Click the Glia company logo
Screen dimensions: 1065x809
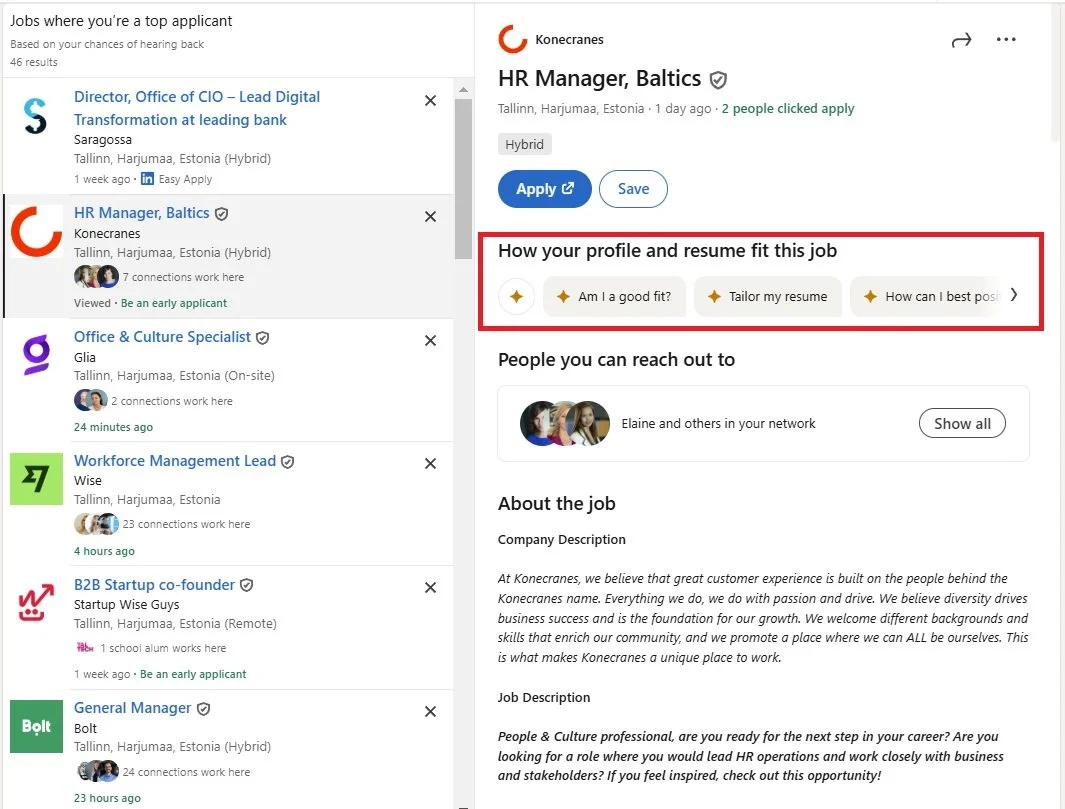[36, 355]
